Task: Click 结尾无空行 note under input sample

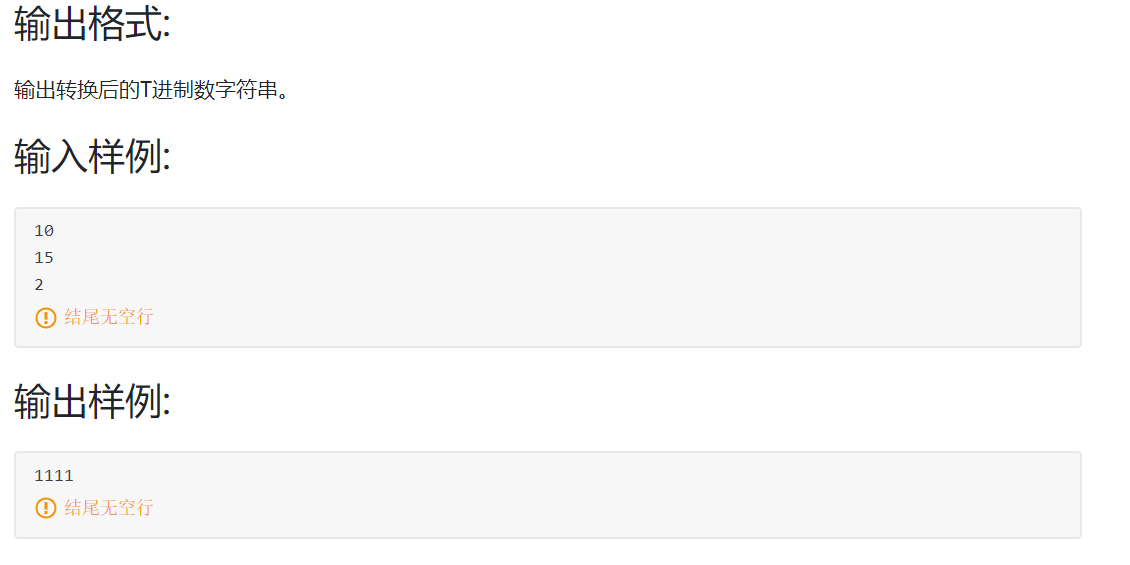Action: [109, 317]
